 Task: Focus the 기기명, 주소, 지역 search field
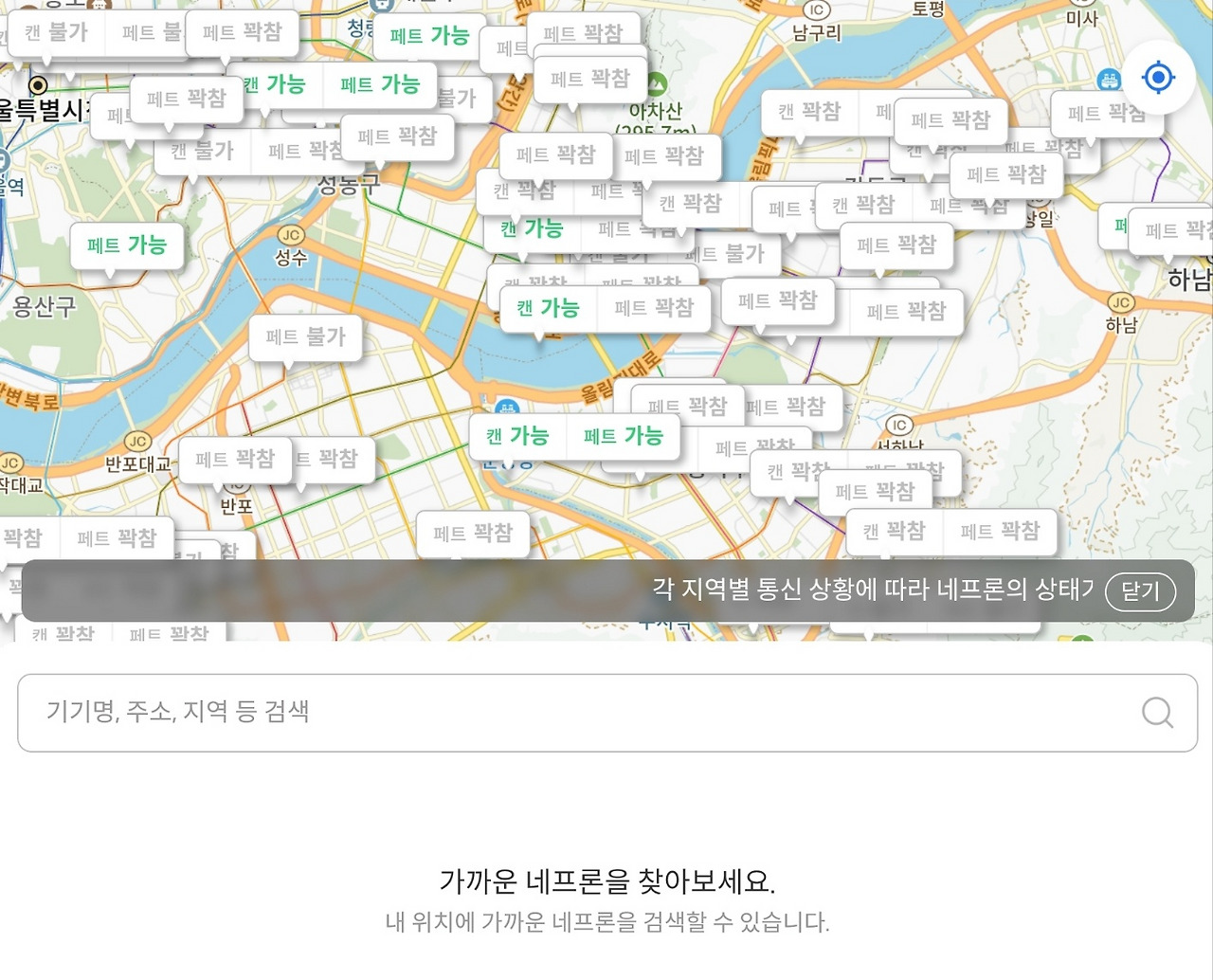tap(607, 713)
